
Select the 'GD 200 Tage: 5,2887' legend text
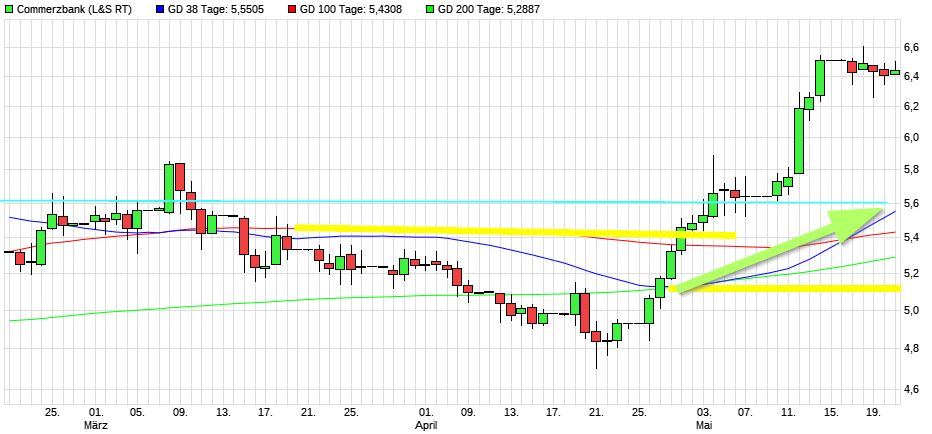(x=488, y=10)
